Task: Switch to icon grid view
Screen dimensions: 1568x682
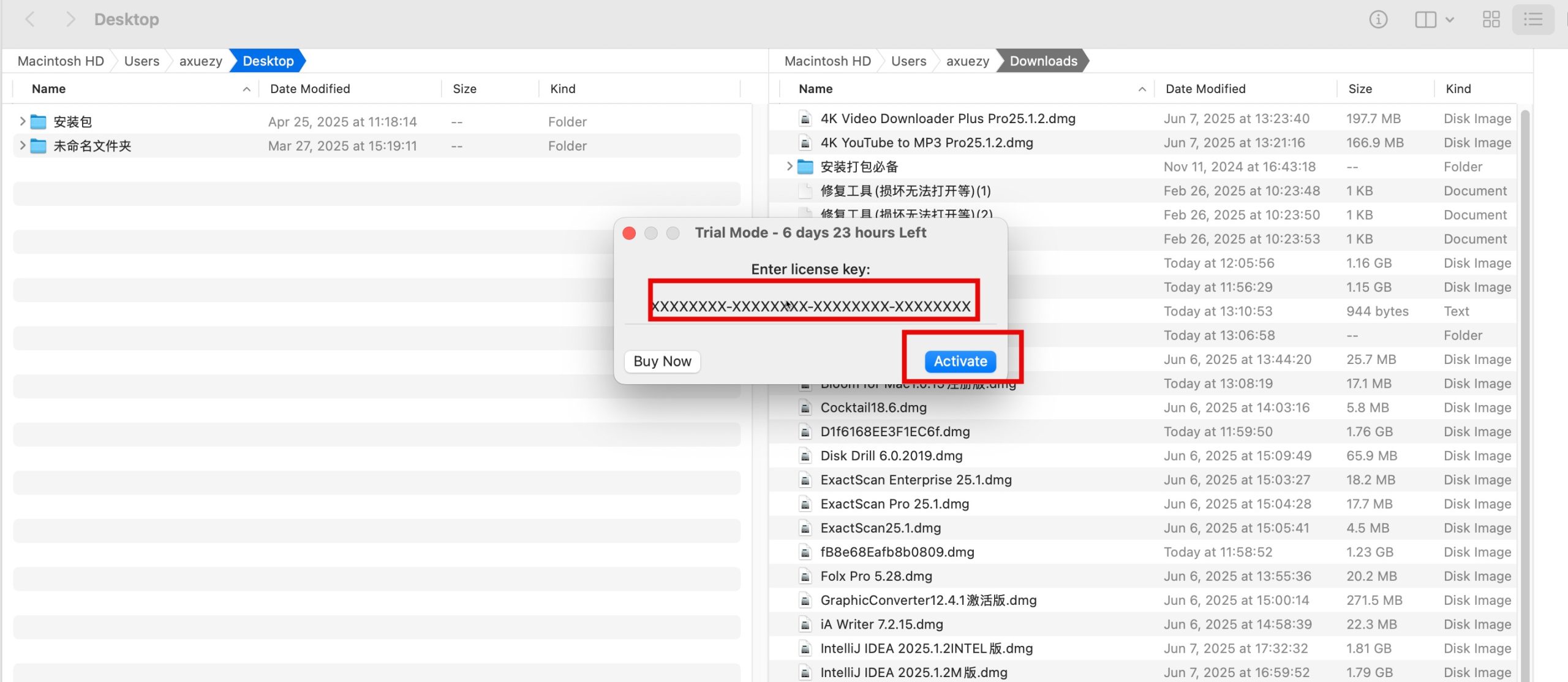Action: [x=1491, y=20]
